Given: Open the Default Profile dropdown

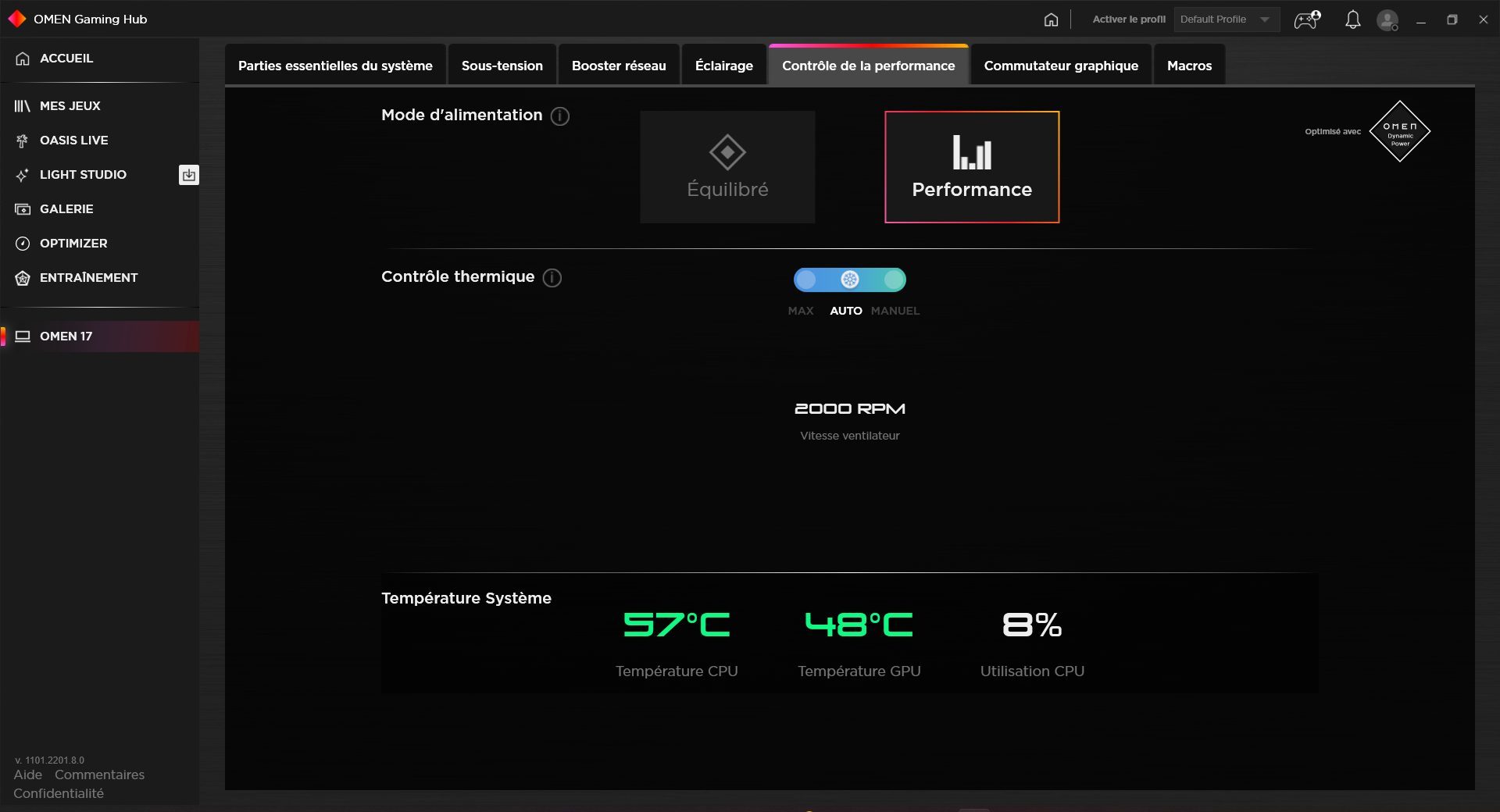Looking at the screenshot, I should (x=1227, y=20).
